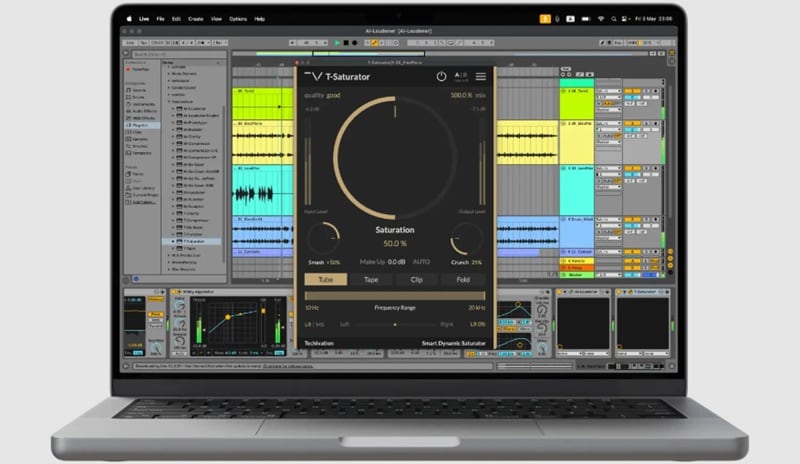Screen dimensions: 800x464
Task: Click the Techivation logo beside T-Saturator title
Action: pyautogui.click(x=313, y=77)
